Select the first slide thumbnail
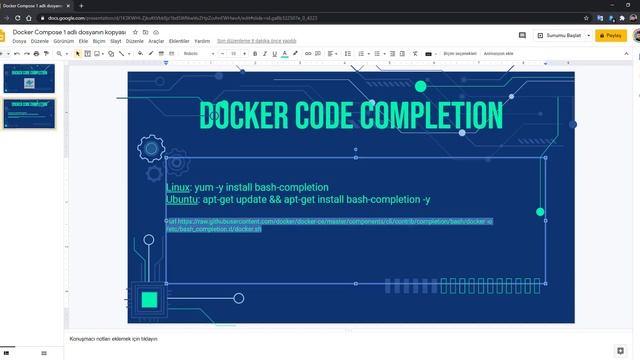Viewport: 640px width, 360px height. 29,78
